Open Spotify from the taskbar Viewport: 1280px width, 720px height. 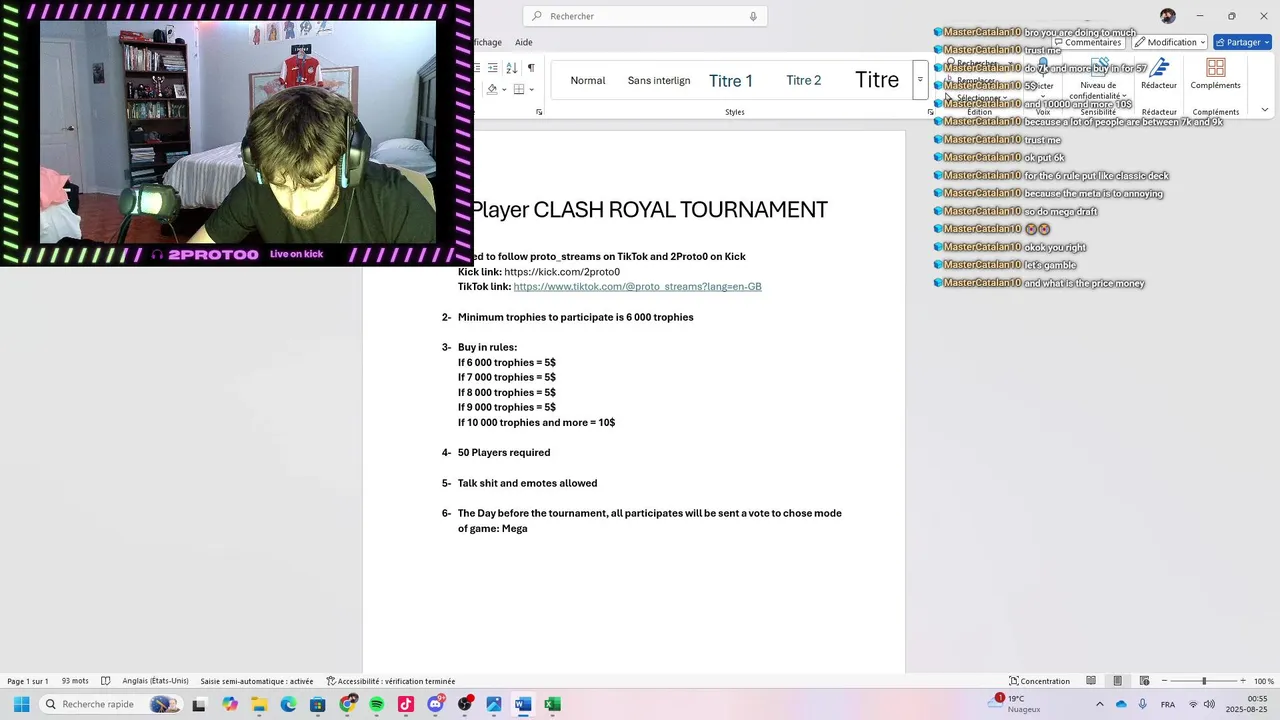pos(376,704)
